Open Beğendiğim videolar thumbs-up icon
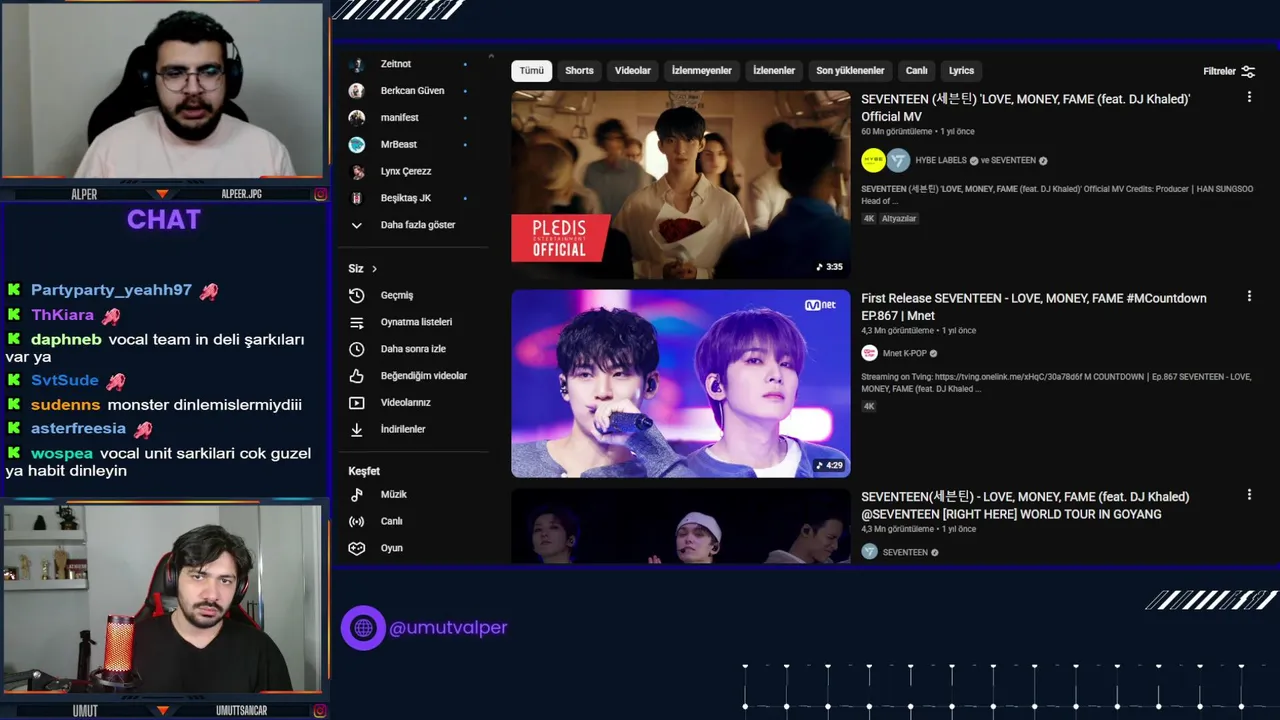Image resolution: width=1280 pixels, height=720 pixels. 357,376
